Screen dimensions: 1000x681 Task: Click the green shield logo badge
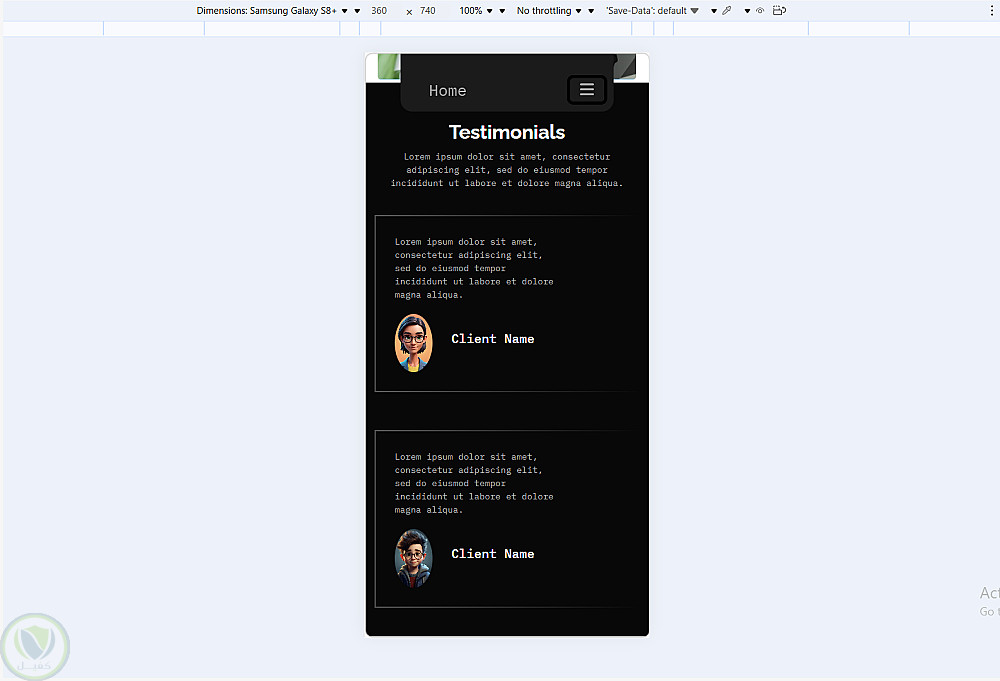(35, 646)
